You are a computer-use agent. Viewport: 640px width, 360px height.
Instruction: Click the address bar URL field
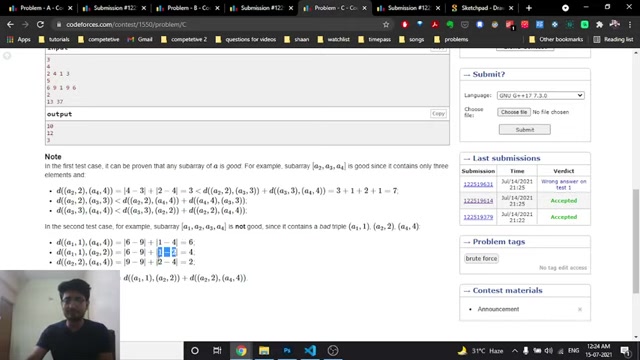[x=220, y=24]
